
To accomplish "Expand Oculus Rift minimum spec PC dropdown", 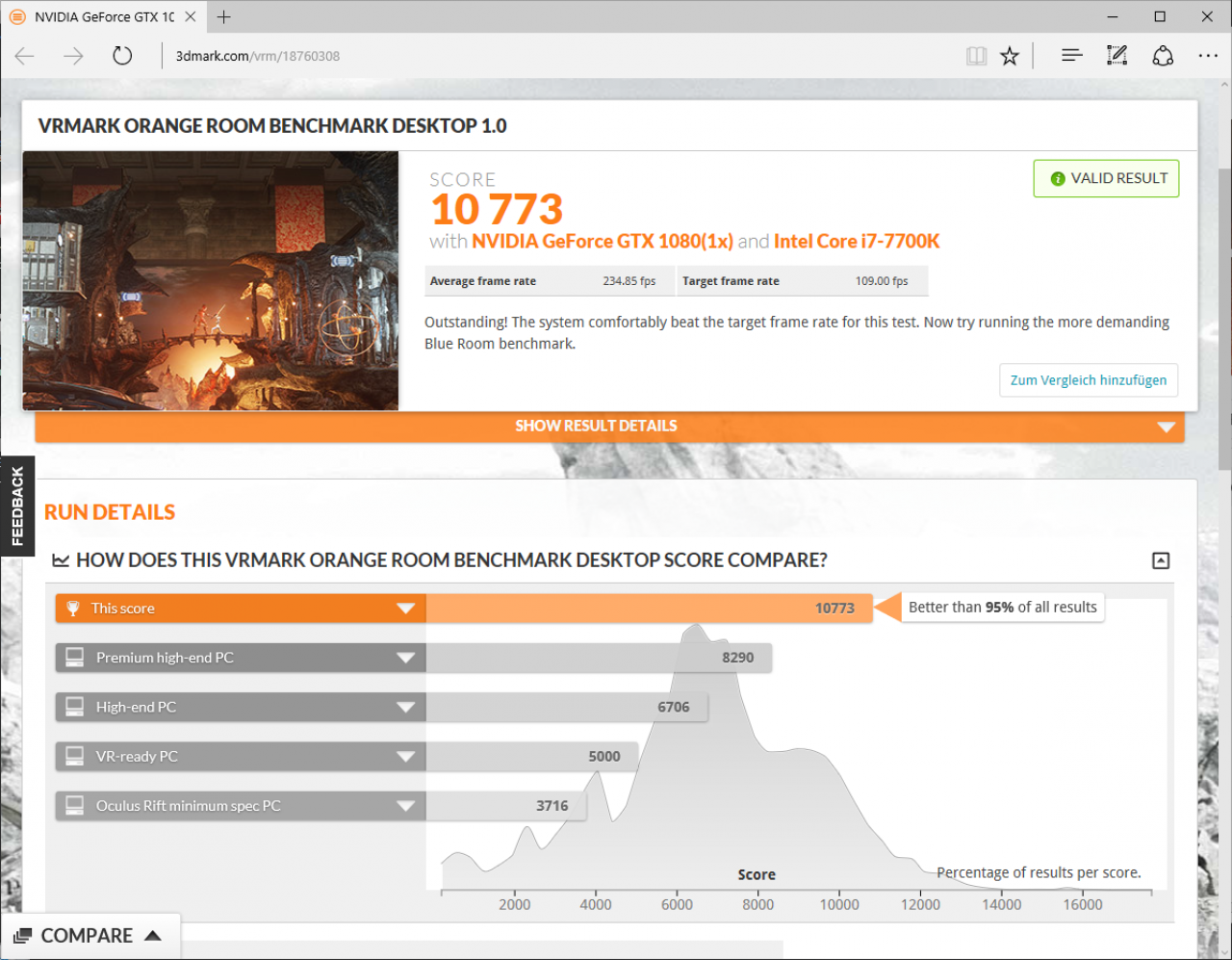I will (405, 806).
